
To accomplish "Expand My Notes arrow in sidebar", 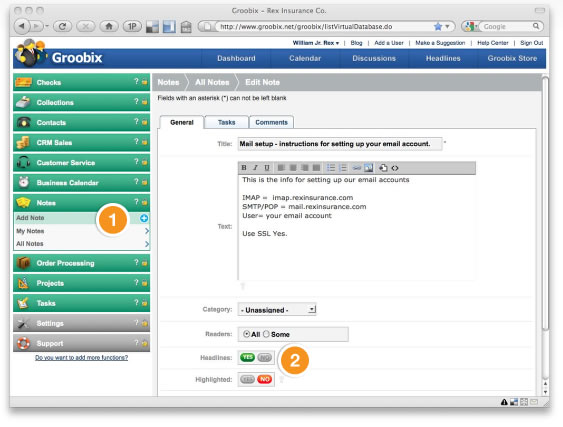I will pyautogui.click(x=146, y=231).
